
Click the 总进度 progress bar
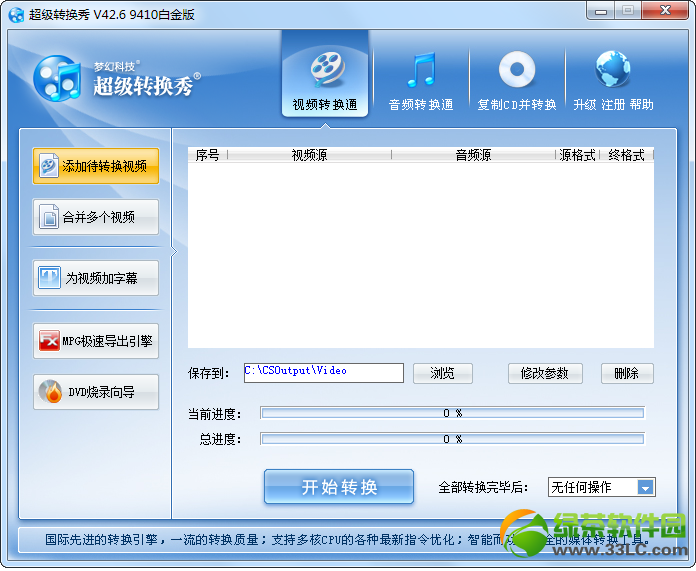coord(452,439)
